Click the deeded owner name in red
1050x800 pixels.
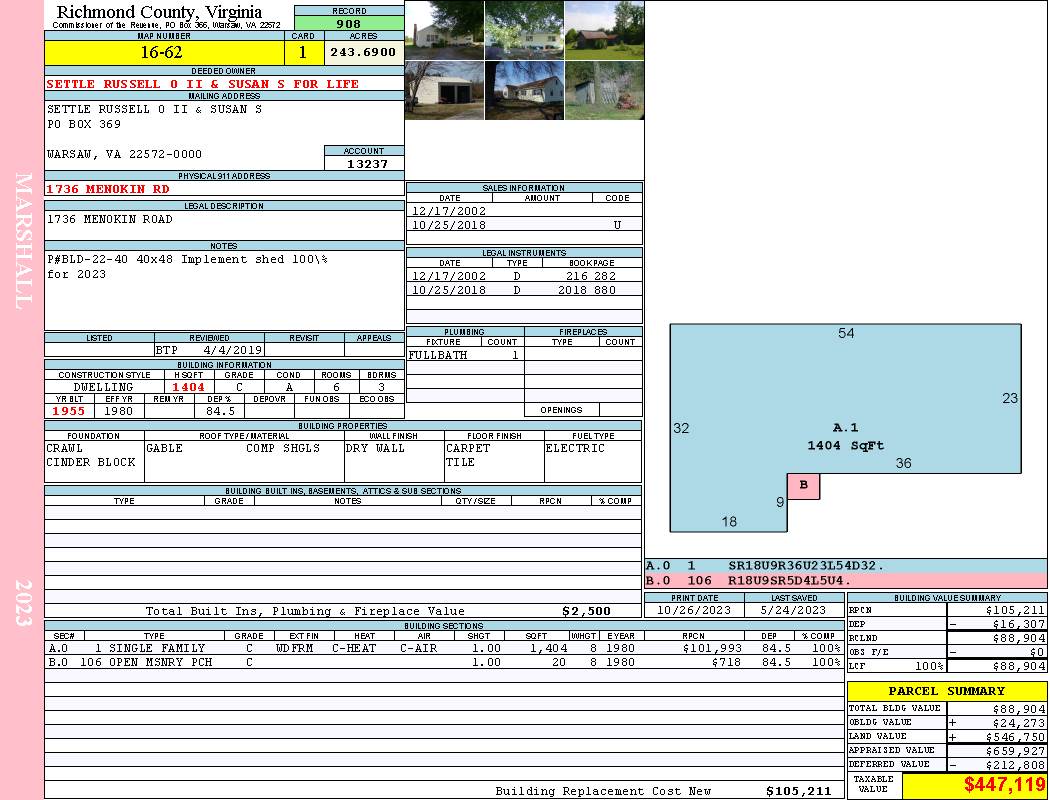[x=202, y=84]
